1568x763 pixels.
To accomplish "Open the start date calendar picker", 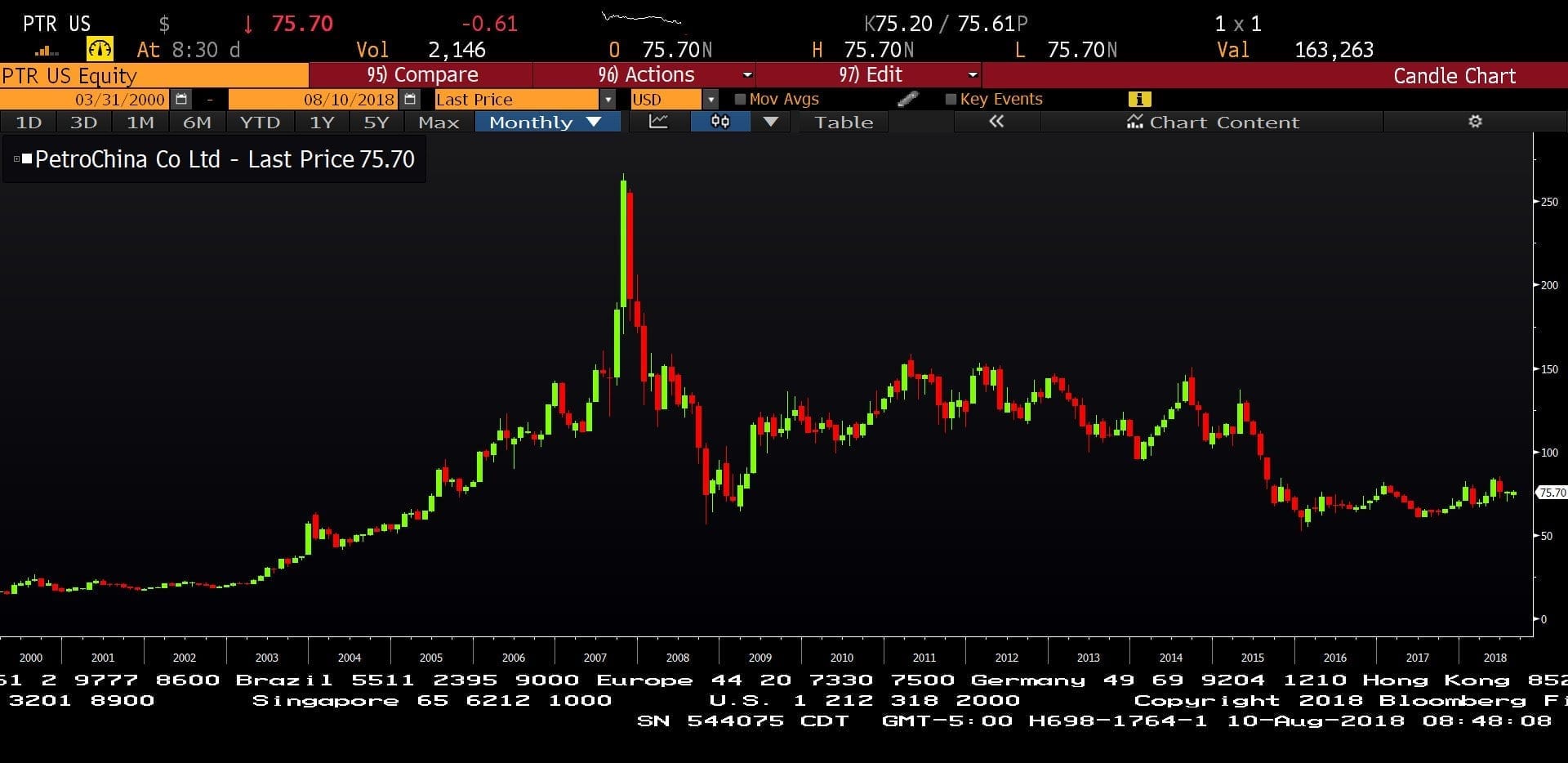I will (181, 100).
